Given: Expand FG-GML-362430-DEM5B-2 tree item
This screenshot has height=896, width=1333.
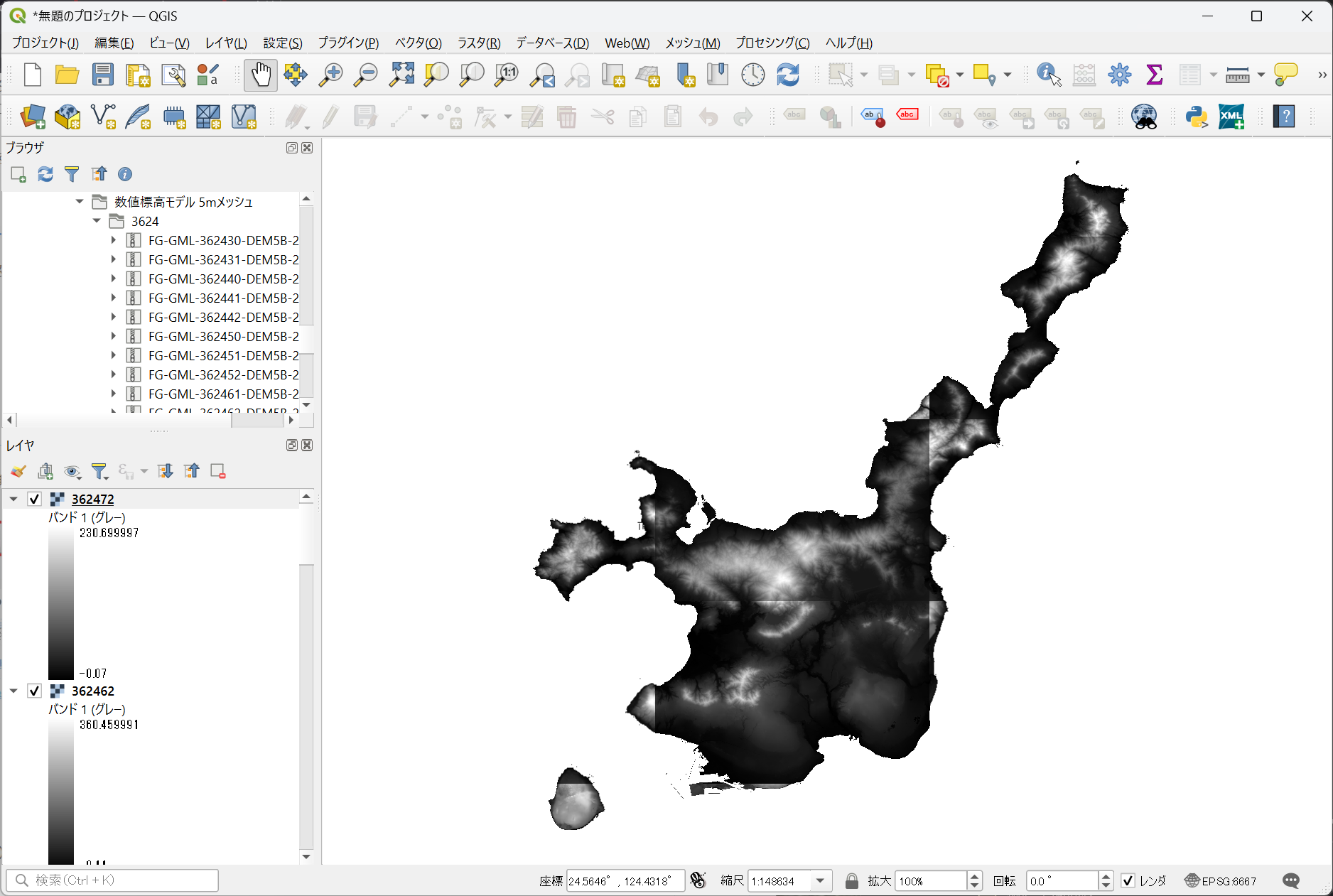Looking at the screenshot, I should tap(113, 240).
